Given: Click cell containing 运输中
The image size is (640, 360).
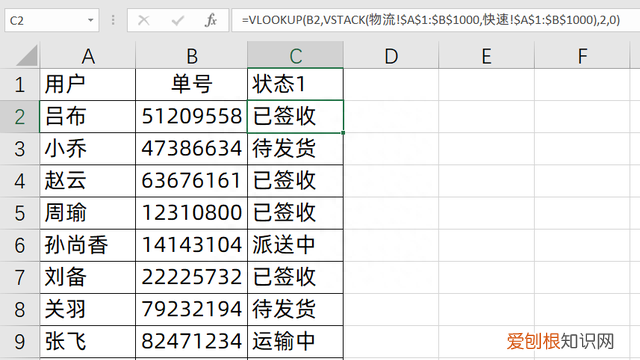Looking at the screenshot, I should [296, 342].
